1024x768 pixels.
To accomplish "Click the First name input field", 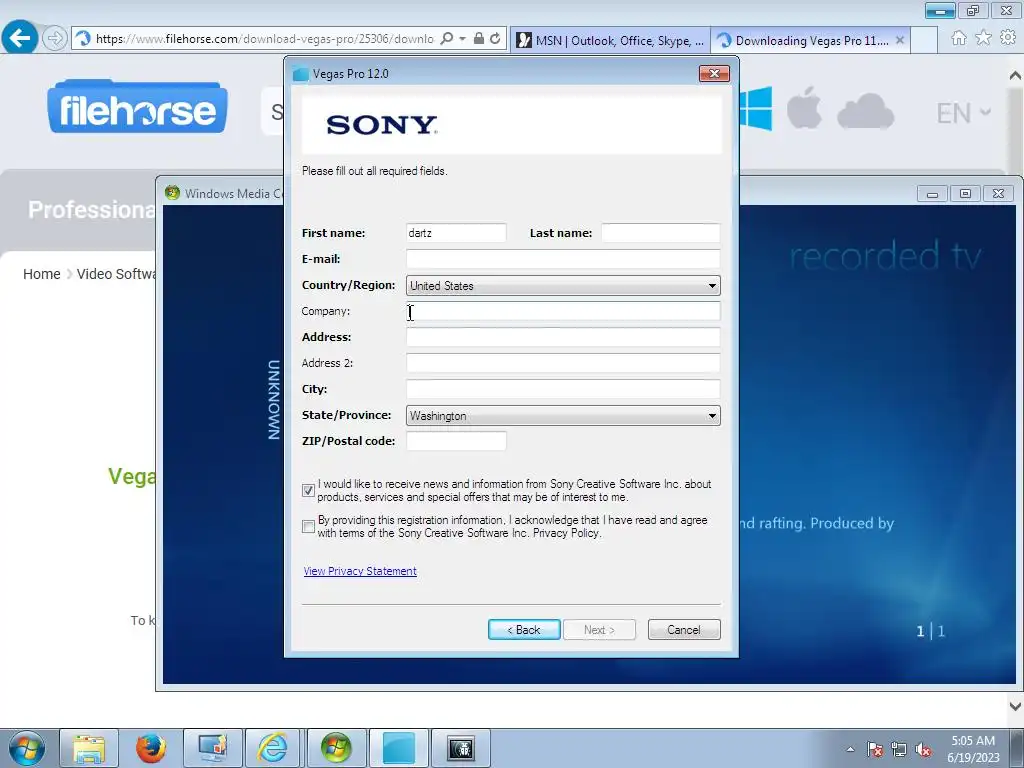I will 456,233.
